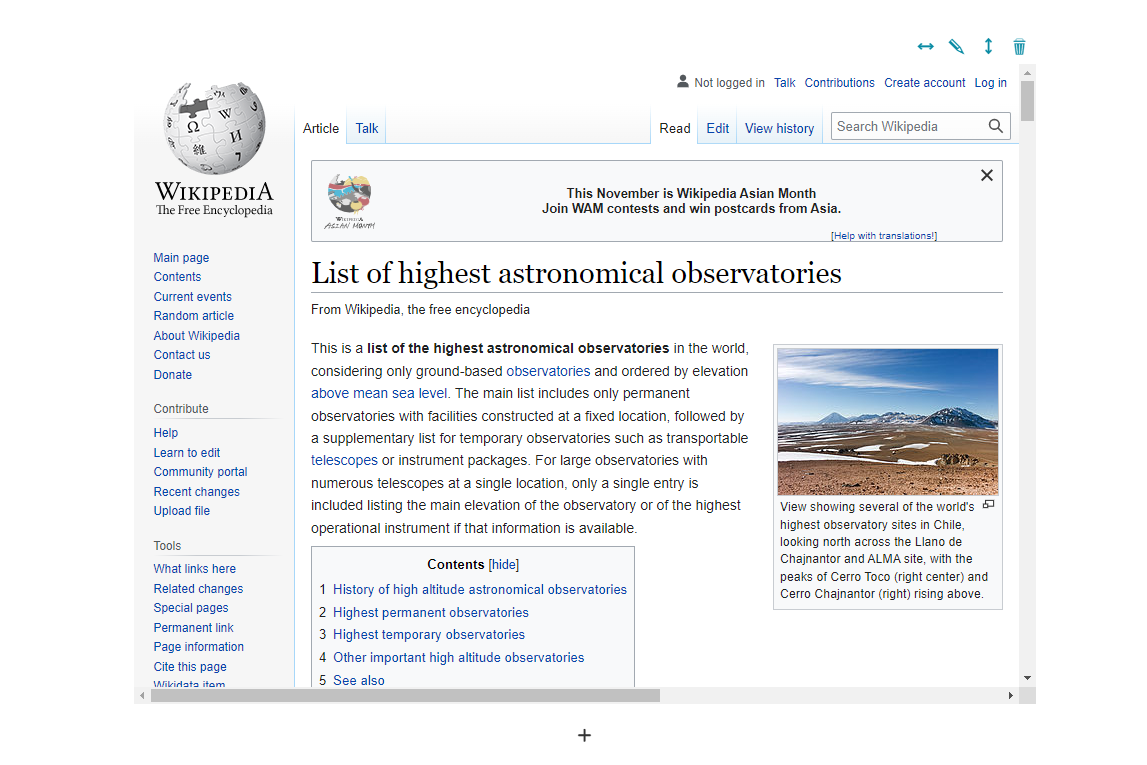Click the horizontal scrollbar right arrow
The height and width of the screenshot is (765, 1147).
pyautogui.click(x=1010, y=695)
